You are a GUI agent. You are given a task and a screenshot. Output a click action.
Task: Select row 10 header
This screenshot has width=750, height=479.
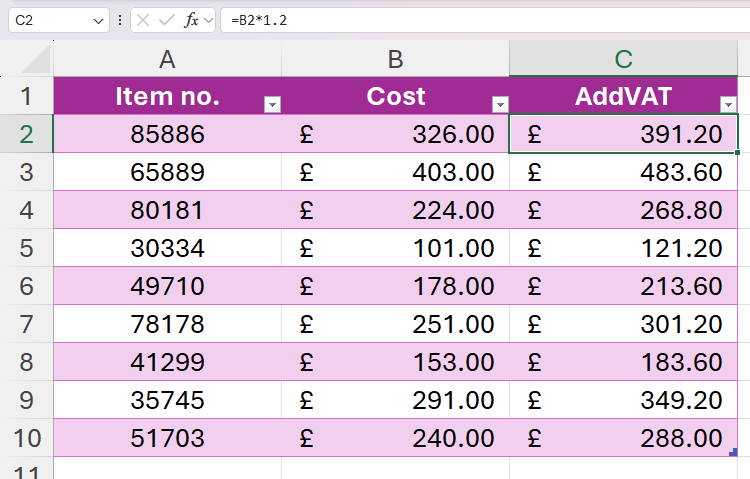[x=26, y=438]
